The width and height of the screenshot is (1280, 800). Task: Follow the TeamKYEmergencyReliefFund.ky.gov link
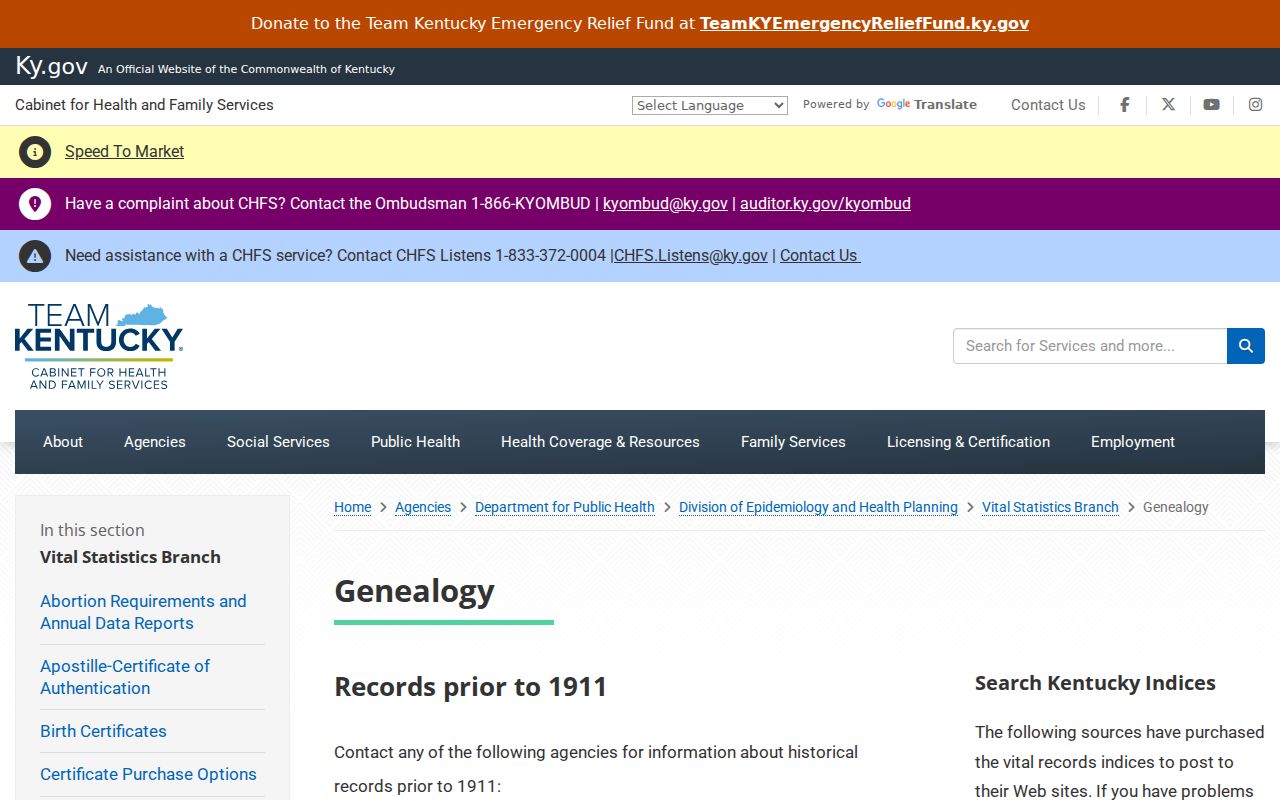tap(864, 23)
